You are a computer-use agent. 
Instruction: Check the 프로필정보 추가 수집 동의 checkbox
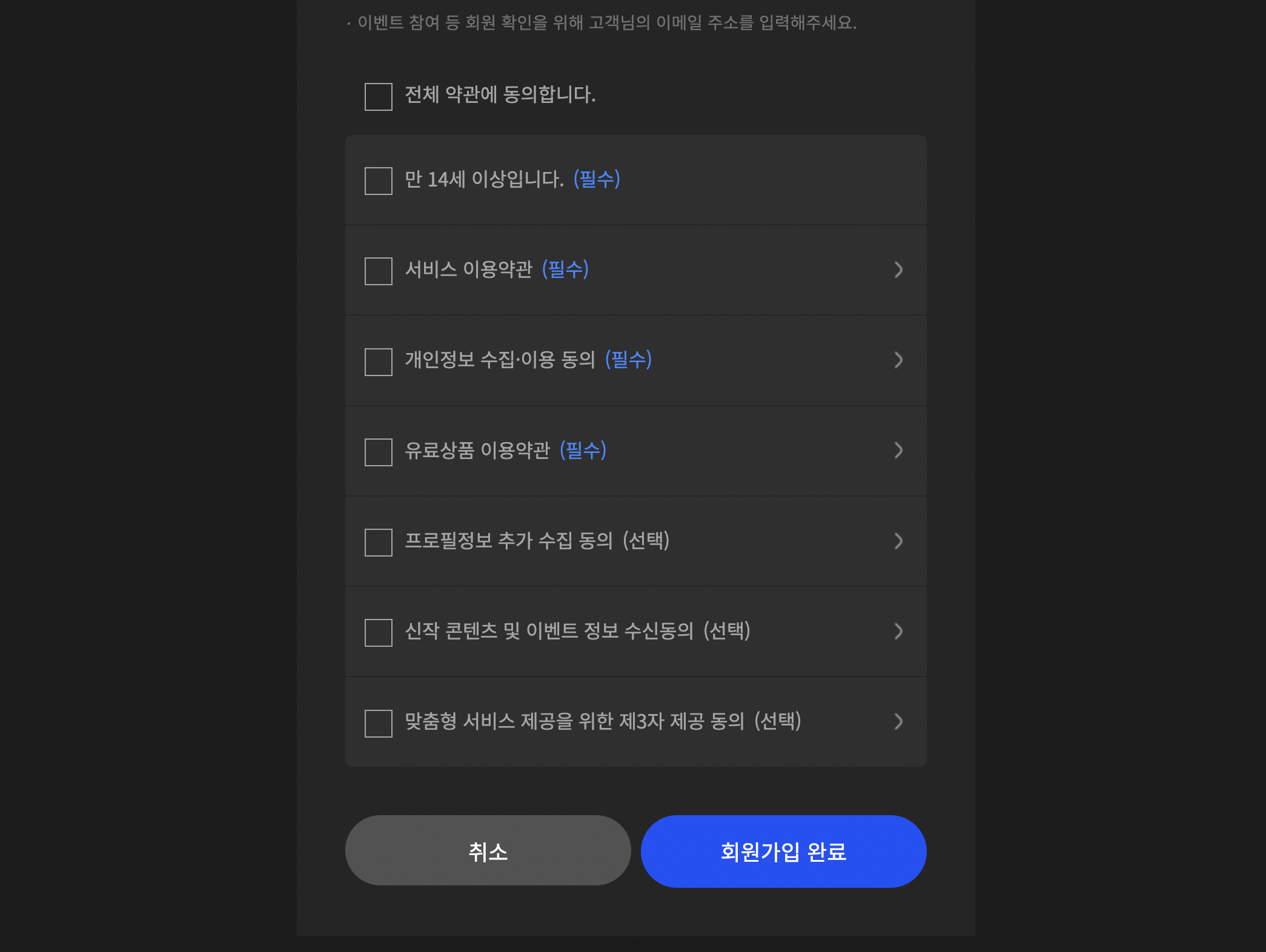(378, 542)
